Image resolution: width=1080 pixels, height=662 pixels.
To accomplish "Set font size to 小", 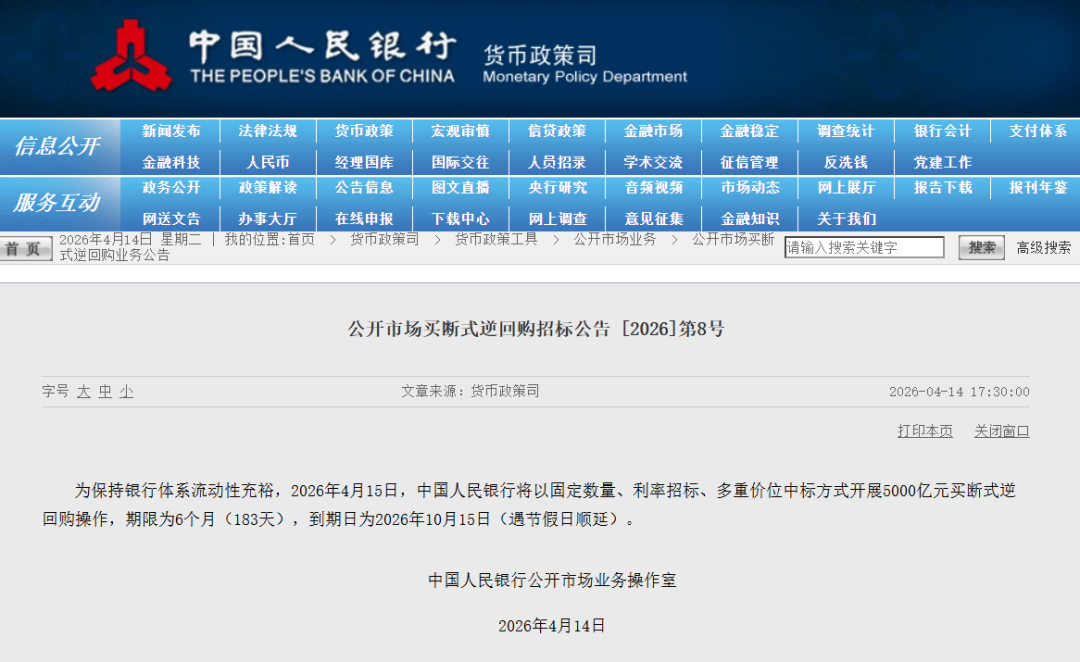I will (127, 392).
